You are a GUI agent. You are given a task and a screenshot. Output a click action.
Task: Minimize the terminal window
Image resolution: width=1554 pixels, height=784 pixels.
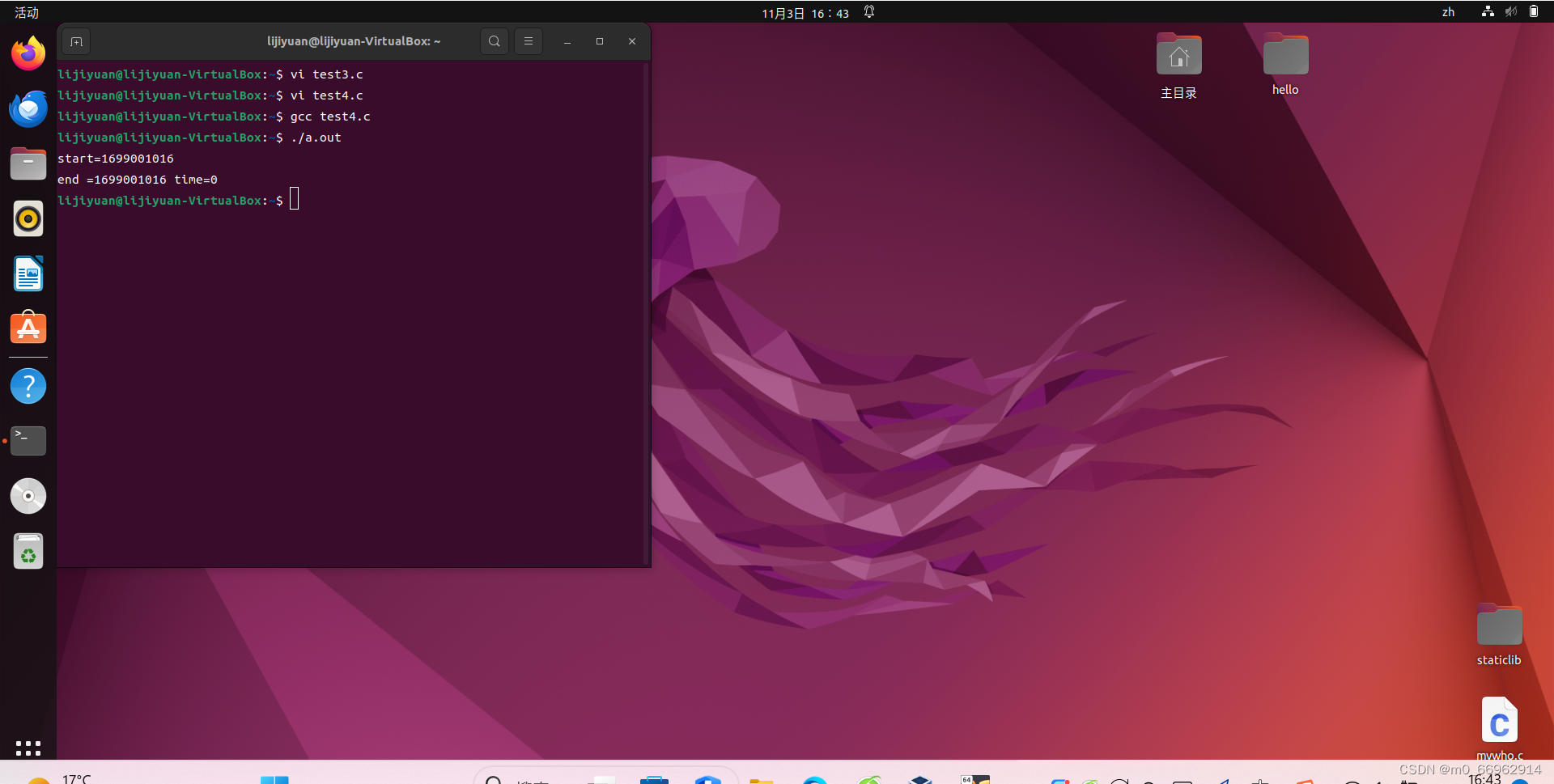(567, 41)
